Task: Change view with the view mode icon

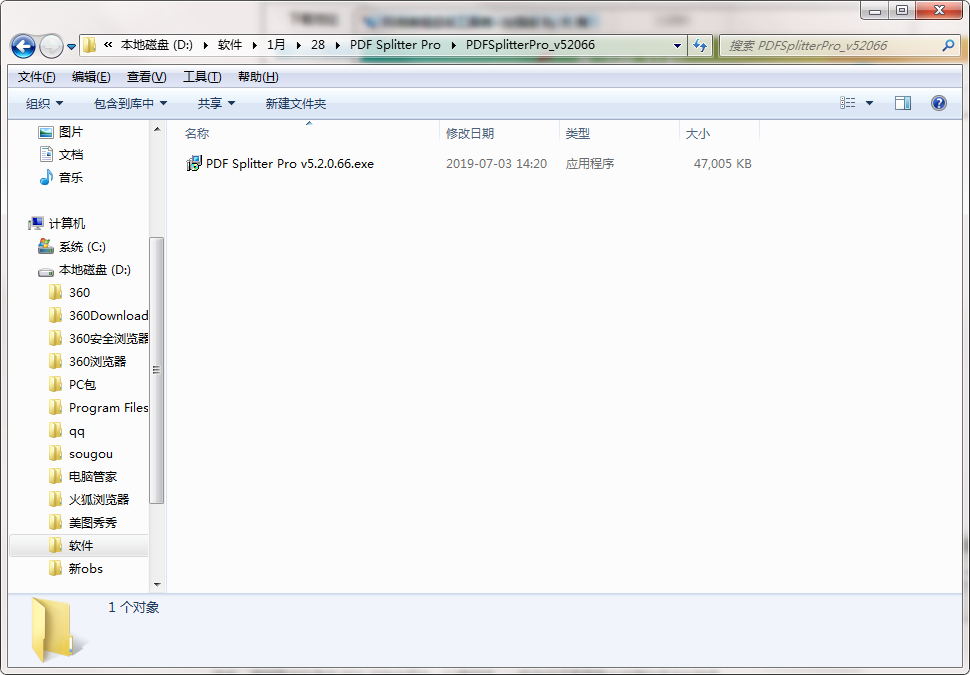Action: tap(848, 103)
